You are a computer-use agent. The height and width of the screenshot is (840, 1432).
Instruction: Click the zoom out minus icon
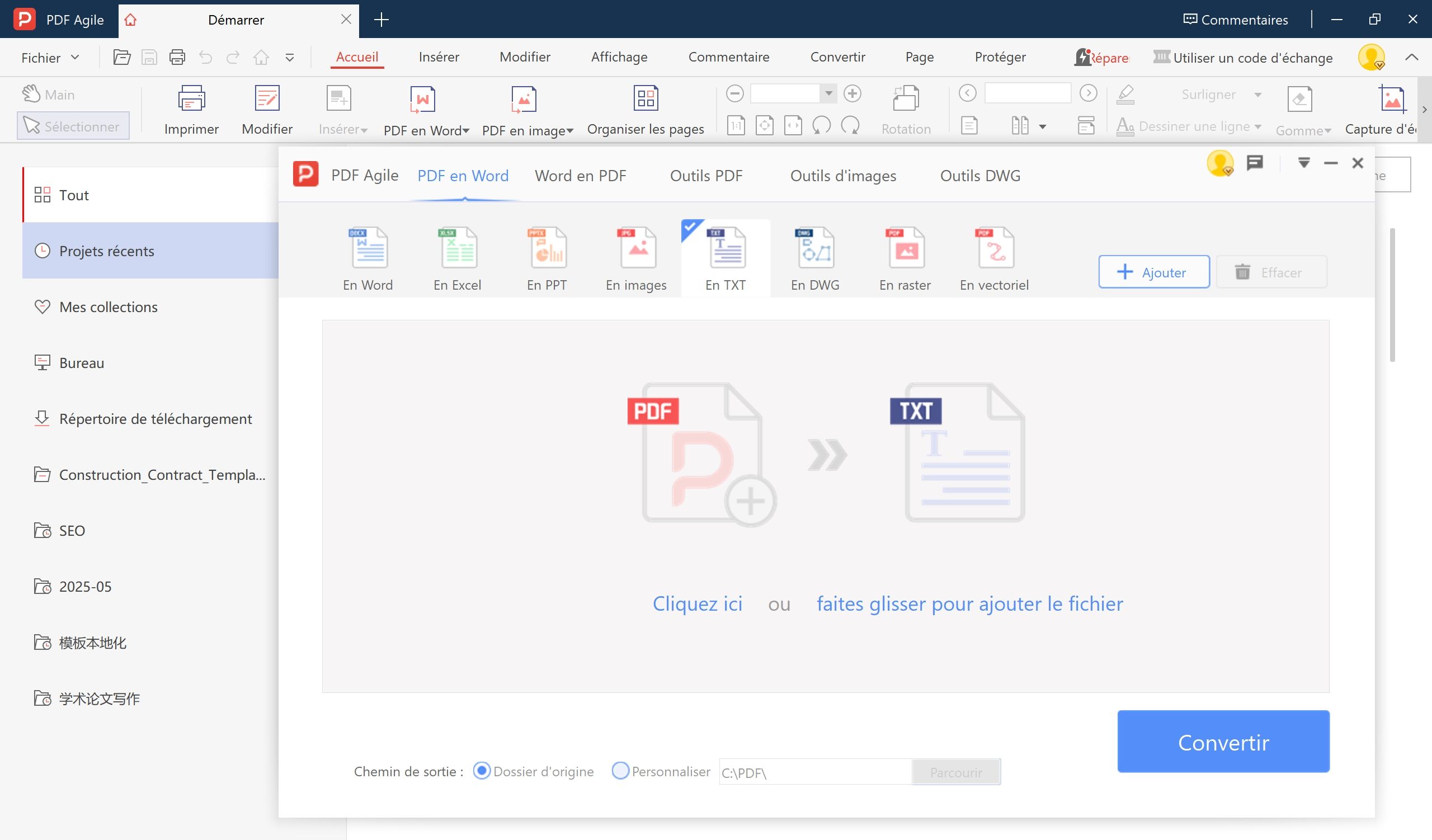[735, 93]
